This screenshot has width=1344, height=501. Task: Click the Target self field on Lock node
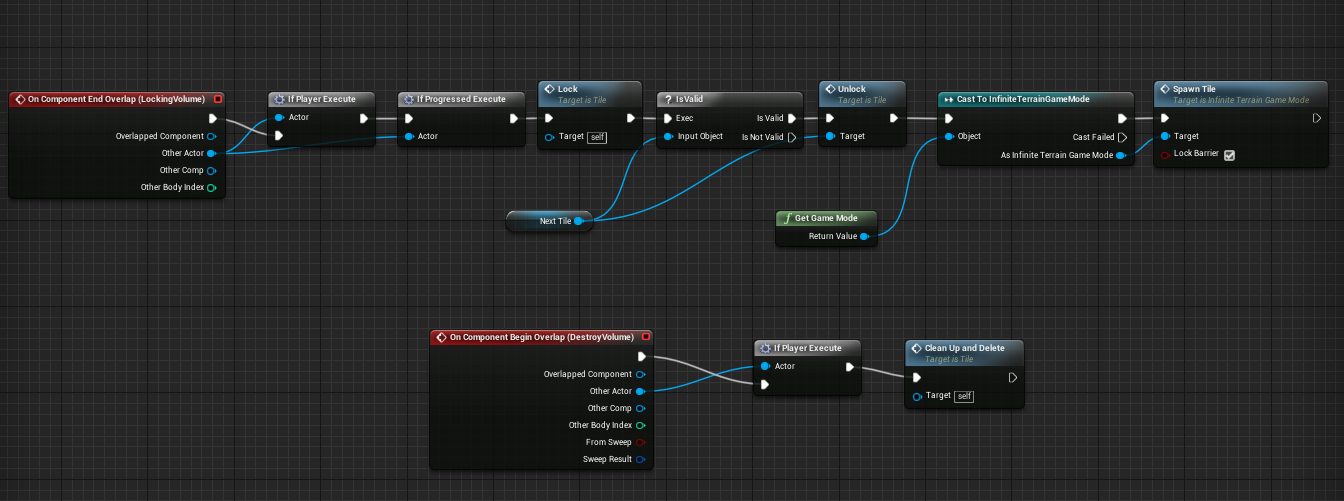pos(596,137)
